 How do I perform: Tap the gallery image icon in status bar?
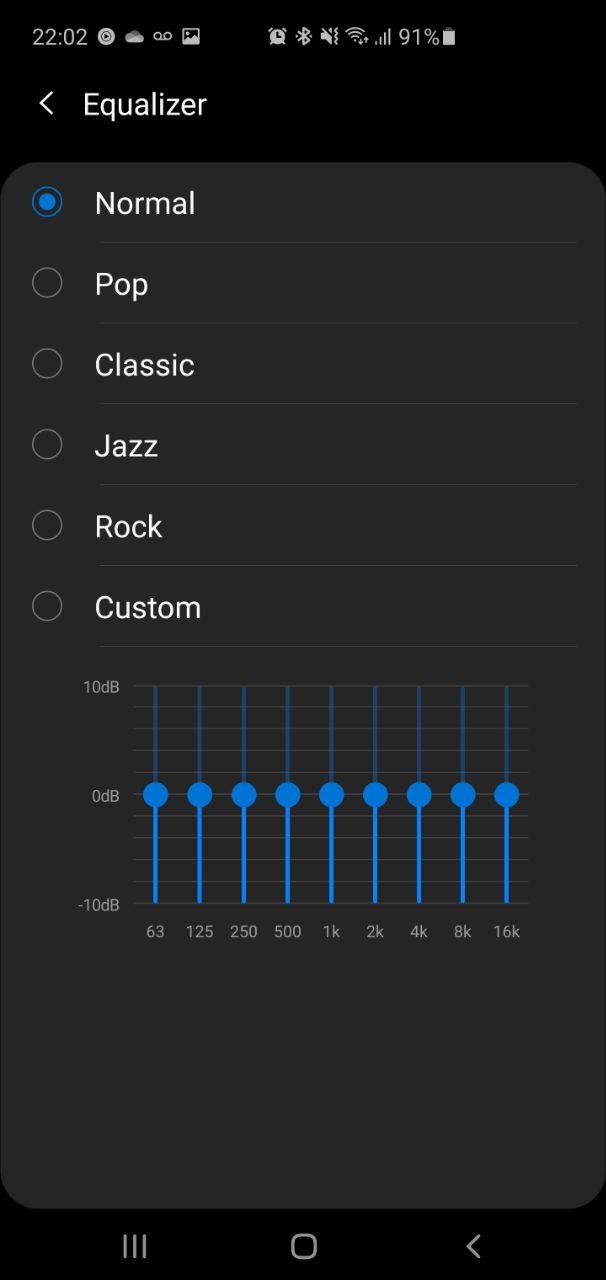pyautogui.click(x=191, y=37)
